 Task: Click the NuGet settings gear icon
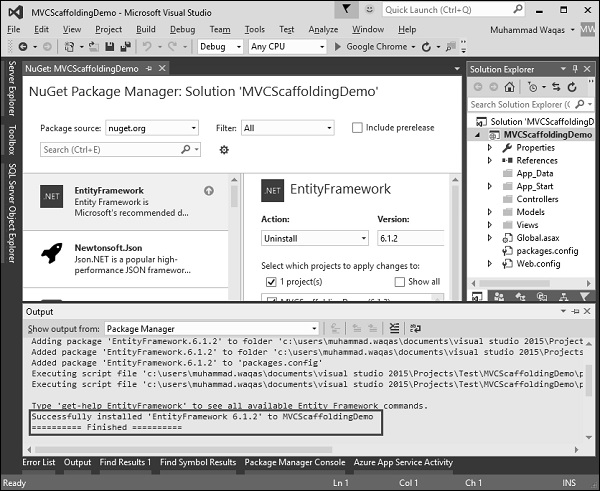(224, 150)
